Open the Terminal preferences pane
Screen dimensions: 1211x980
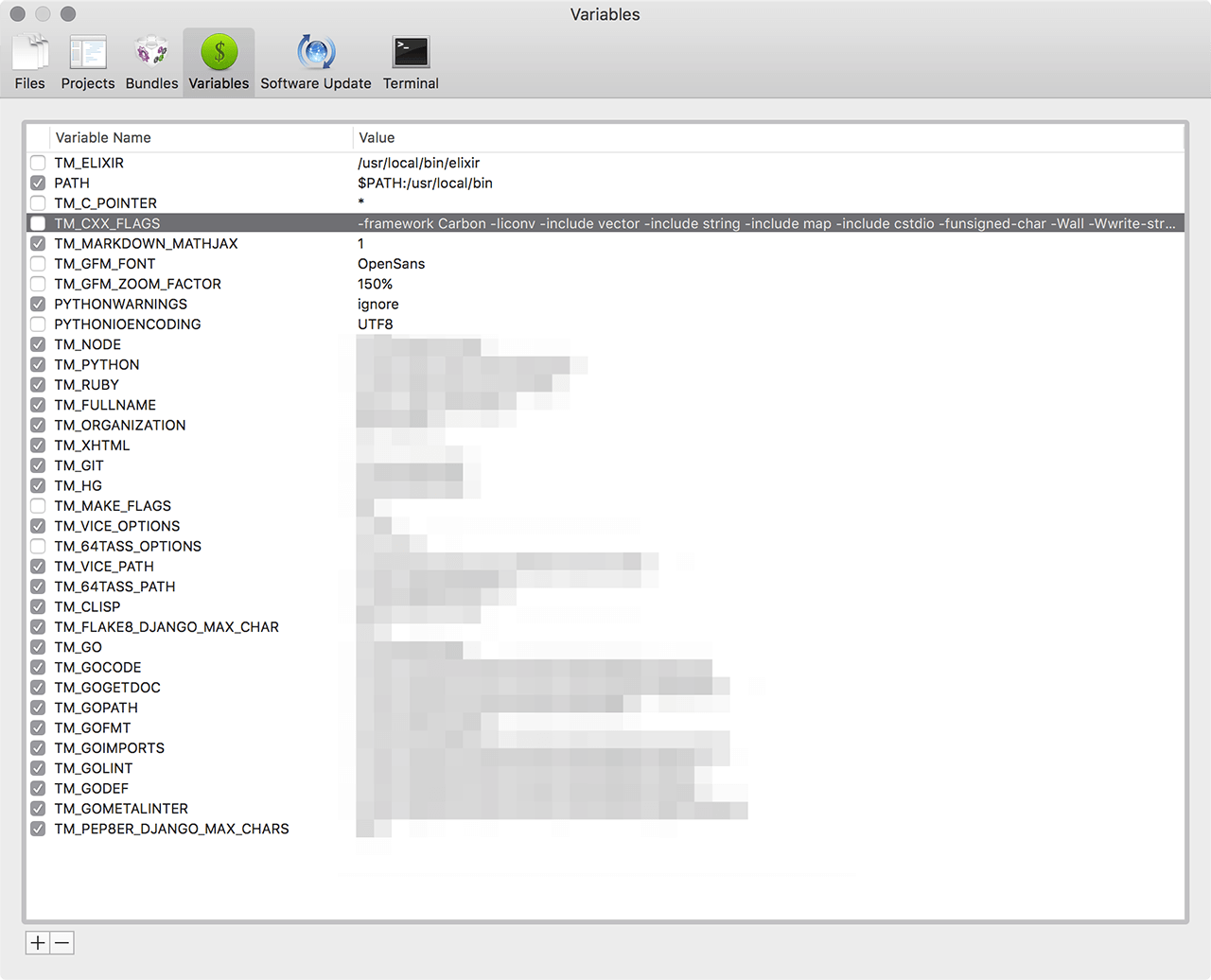coord(411,62)
